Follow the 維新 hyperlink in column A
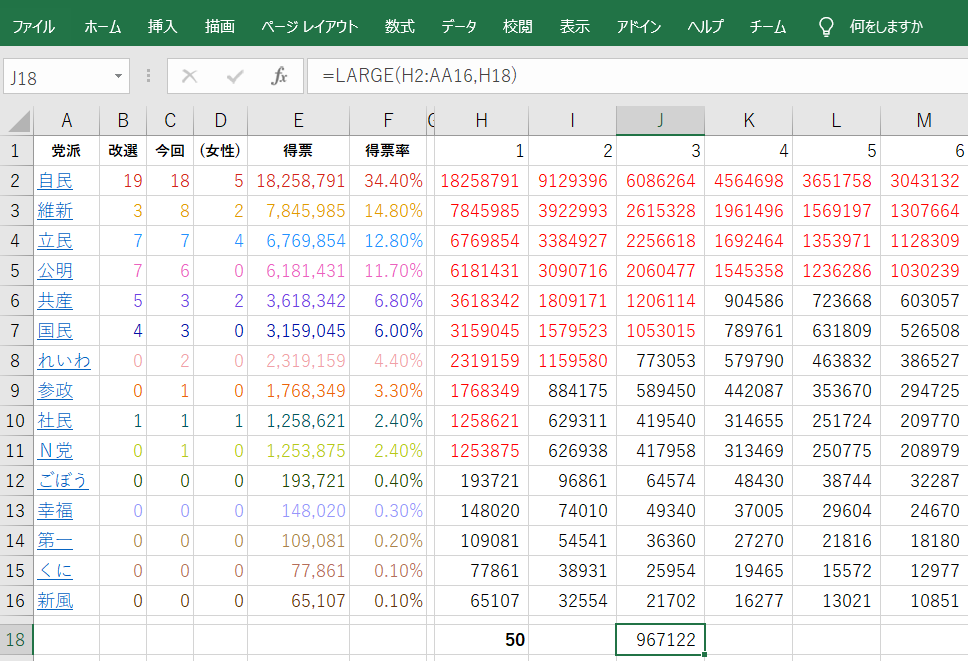 55,211
